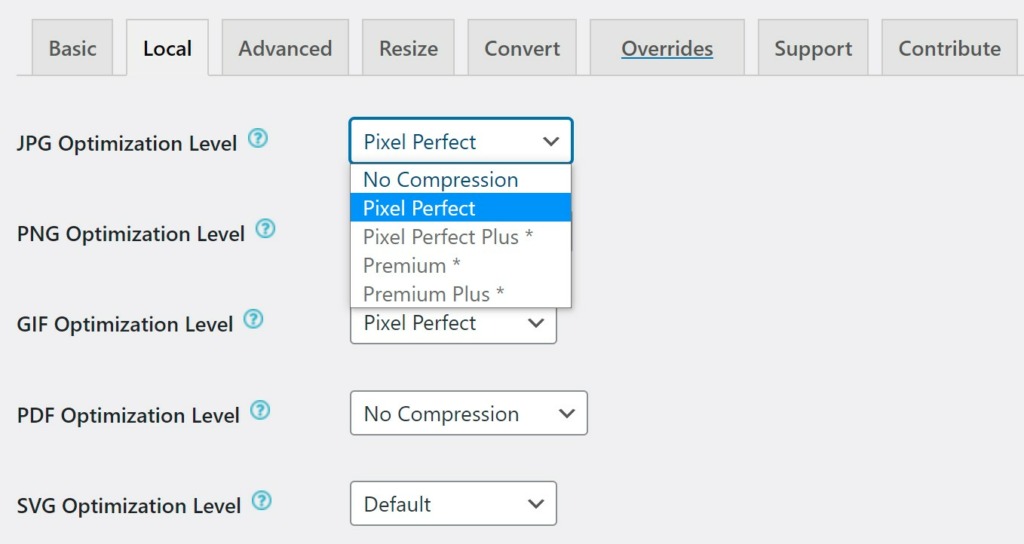Collapse the JPG Optimization Level dropdown
Viewport: 1024px width, 544px height.
click(461, 141)
